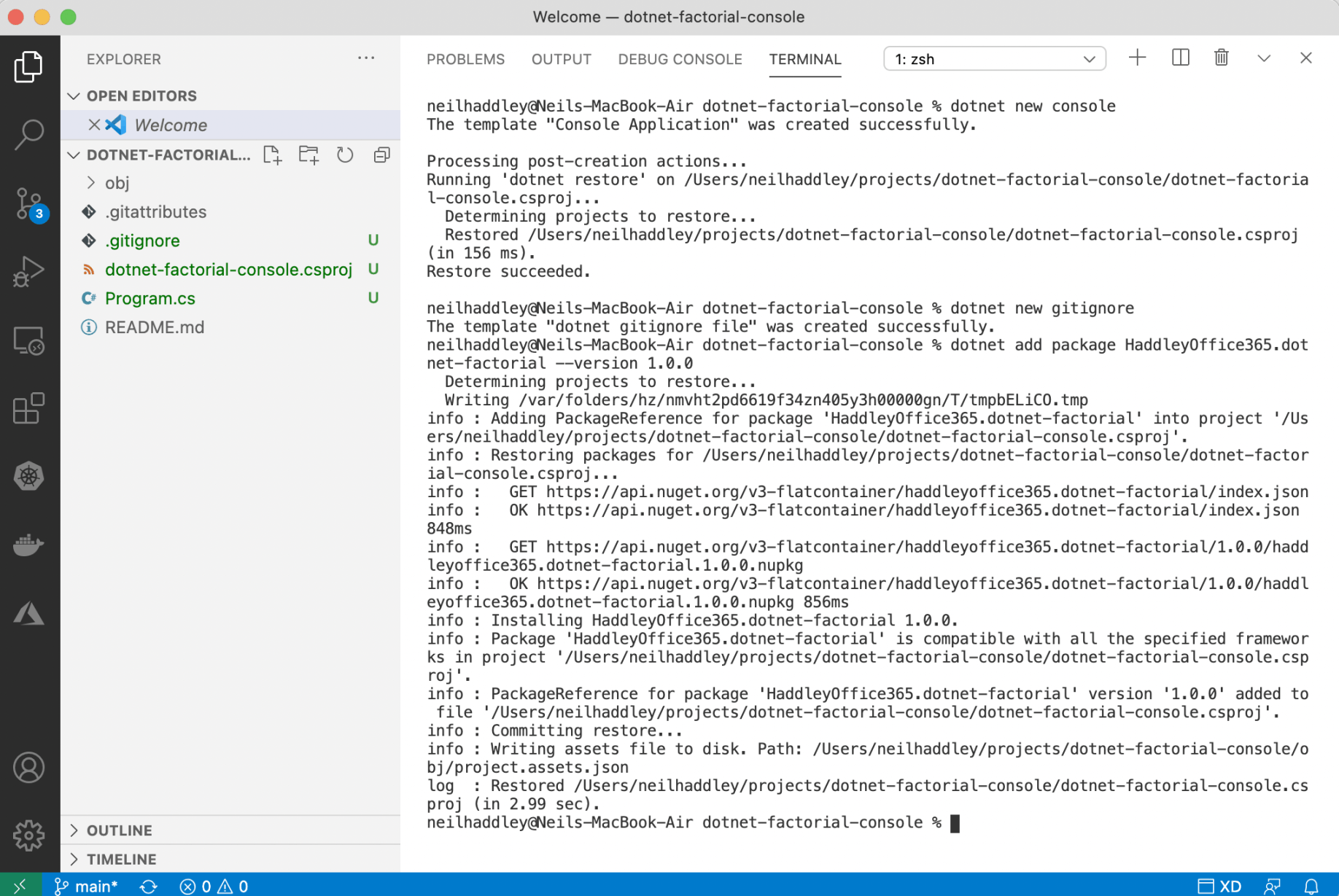Open explorer More Actions ellipsis menu
Screen dimensions: 1339x896
pyautogui.click(x=366, y=58)
